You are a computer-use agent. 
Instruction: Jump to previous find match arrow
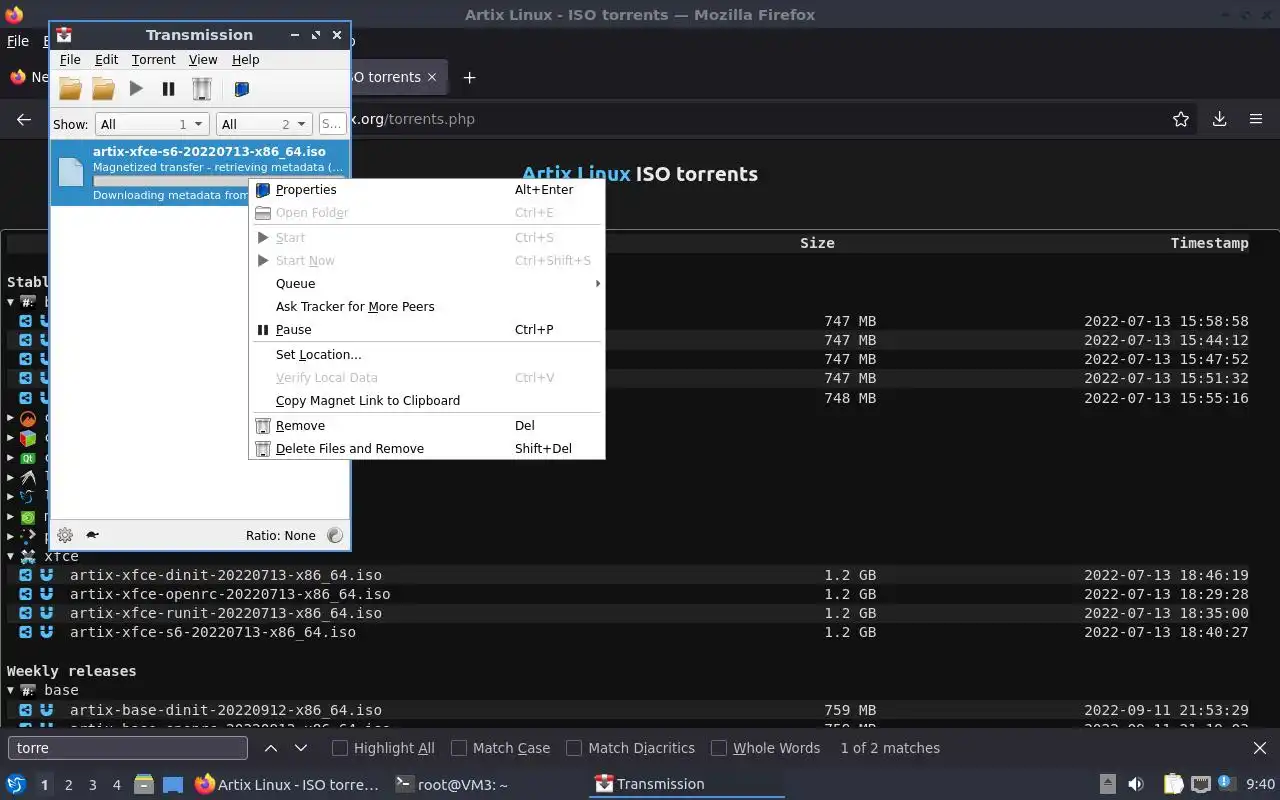(271, 748)
